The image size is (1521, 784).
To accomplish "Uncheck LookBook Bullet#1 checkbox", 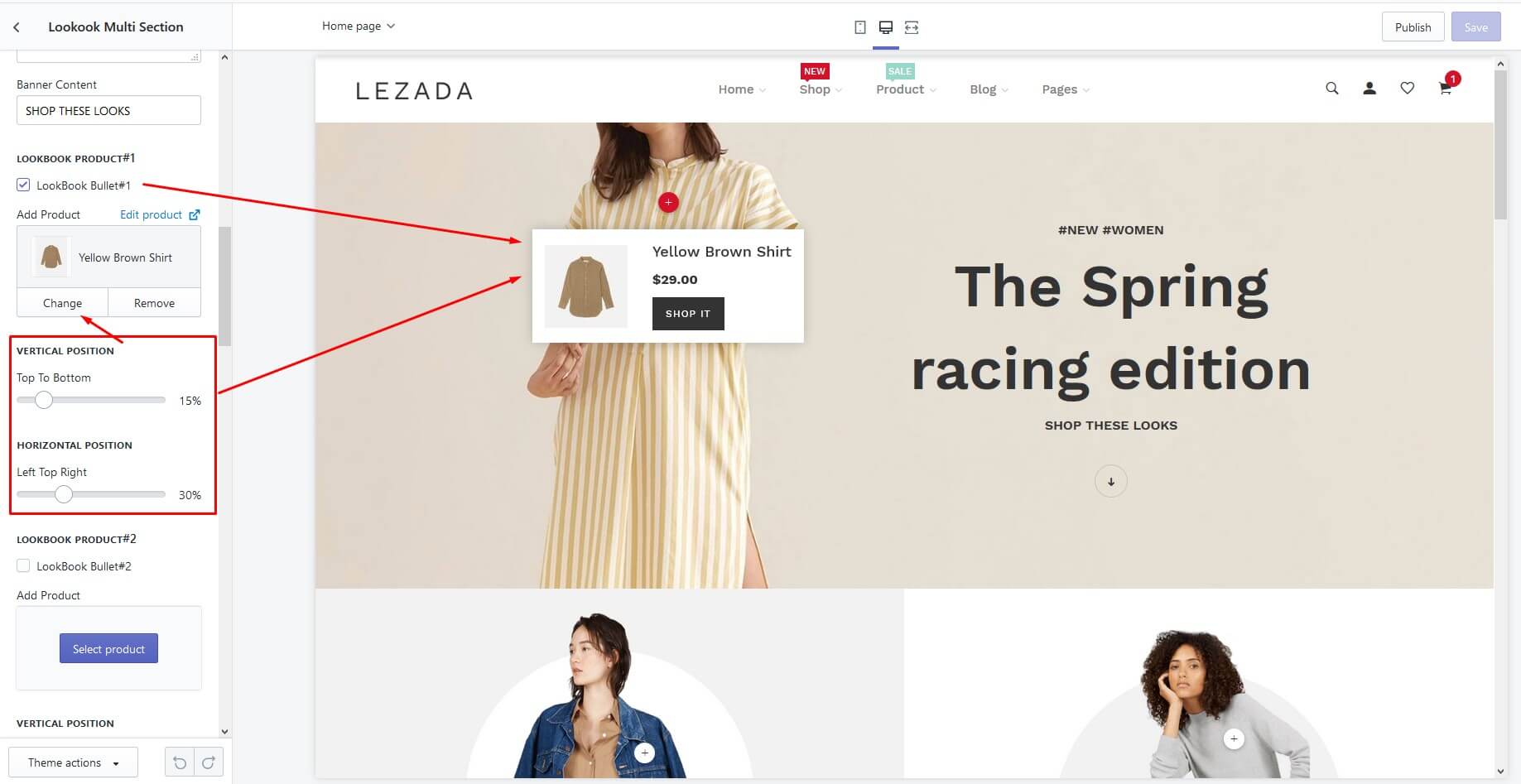I will [23, 185].
